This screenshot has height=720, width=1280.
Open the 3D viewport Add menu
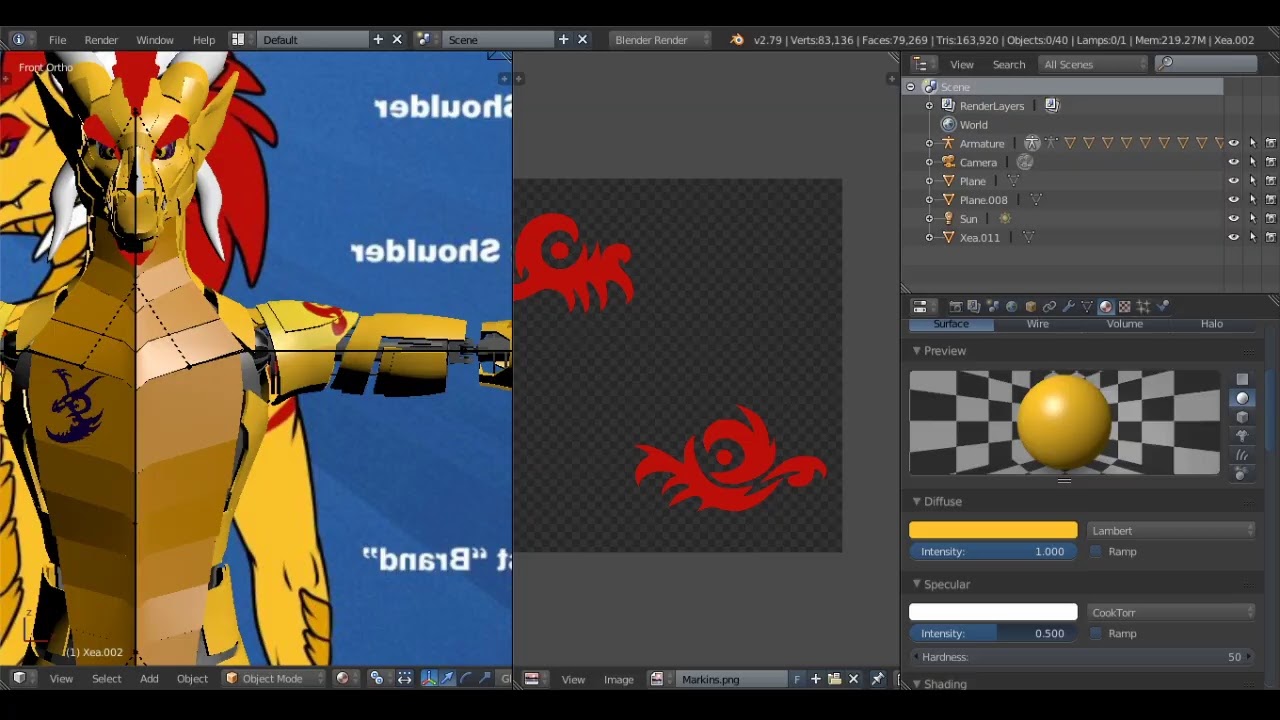click(x=149, y=678)
